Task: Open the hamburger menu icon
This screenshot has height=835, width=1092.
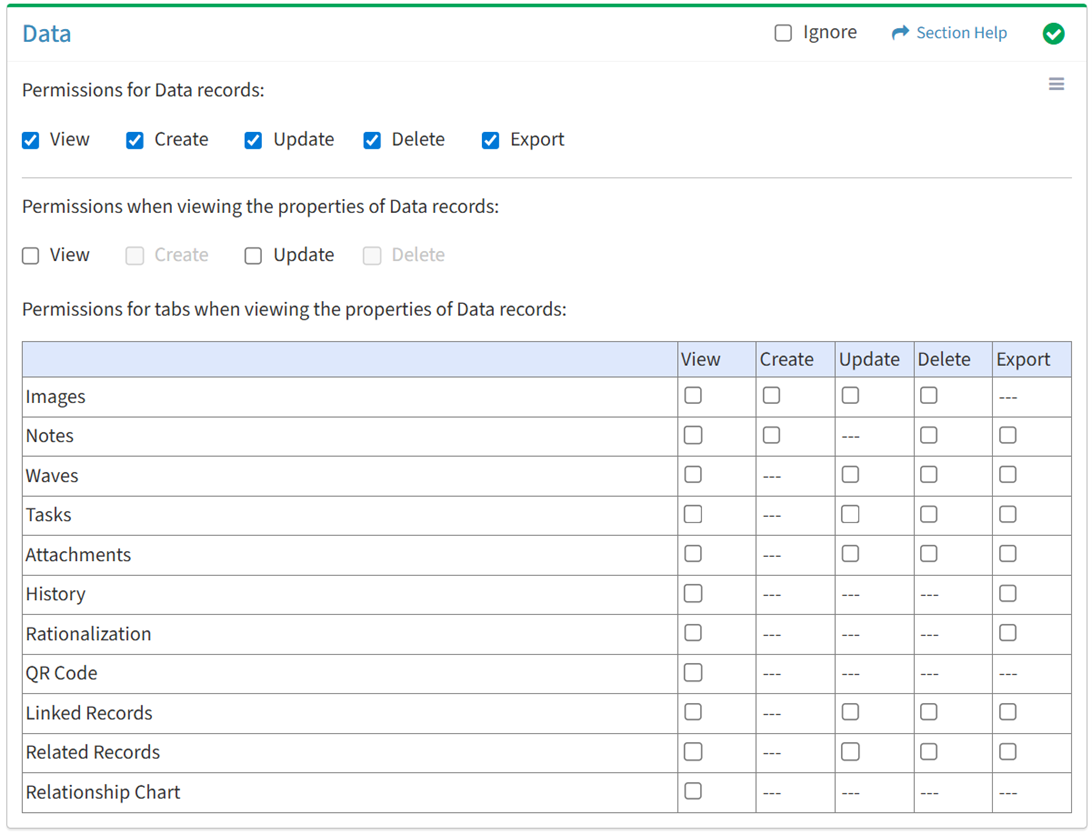Action: coord(1056,84)
